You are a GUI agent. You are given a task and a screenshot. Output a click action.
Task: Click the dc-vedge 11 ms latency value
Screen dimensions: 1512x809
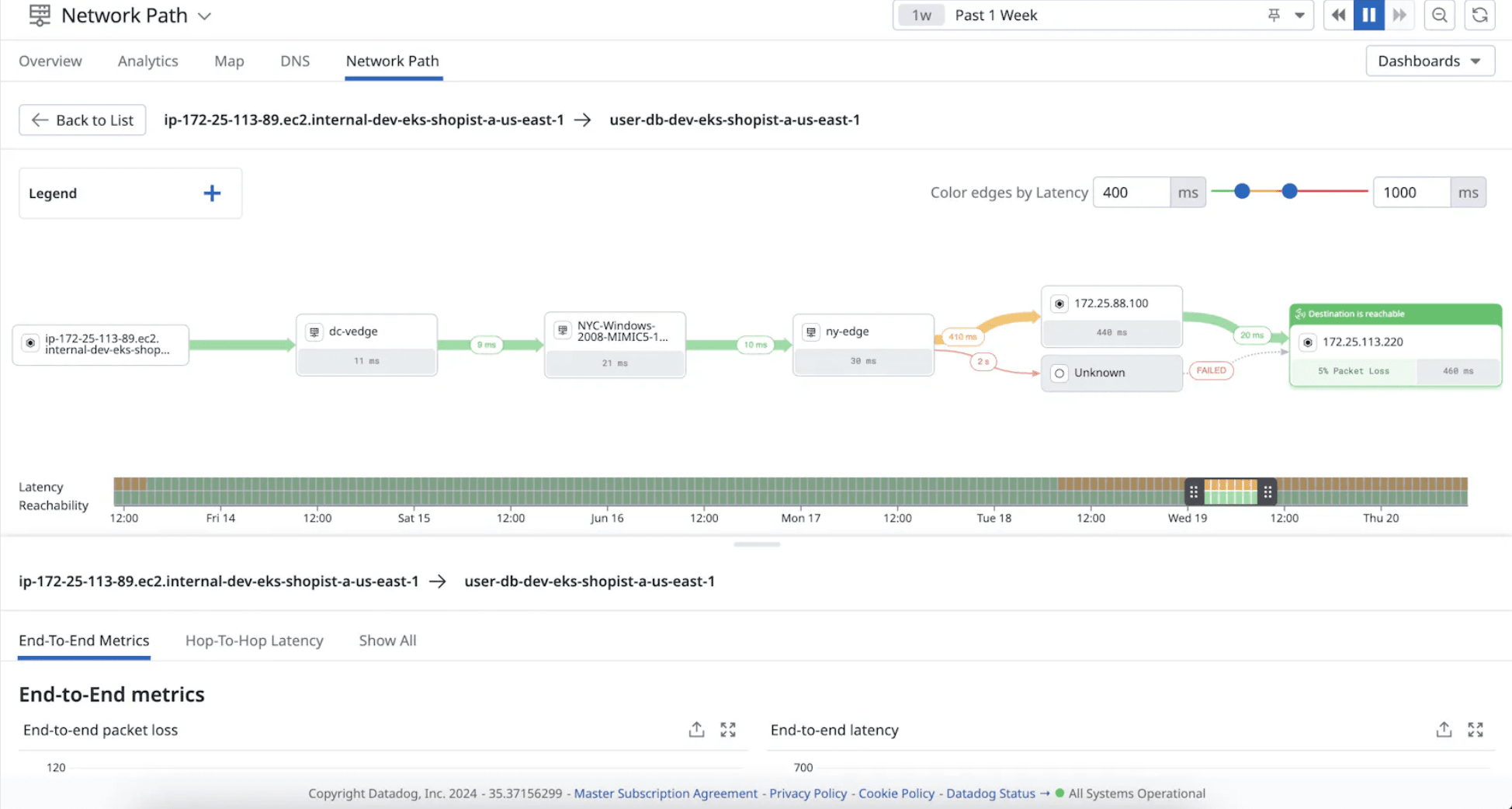pyautogui.click(x=366, y=361)
